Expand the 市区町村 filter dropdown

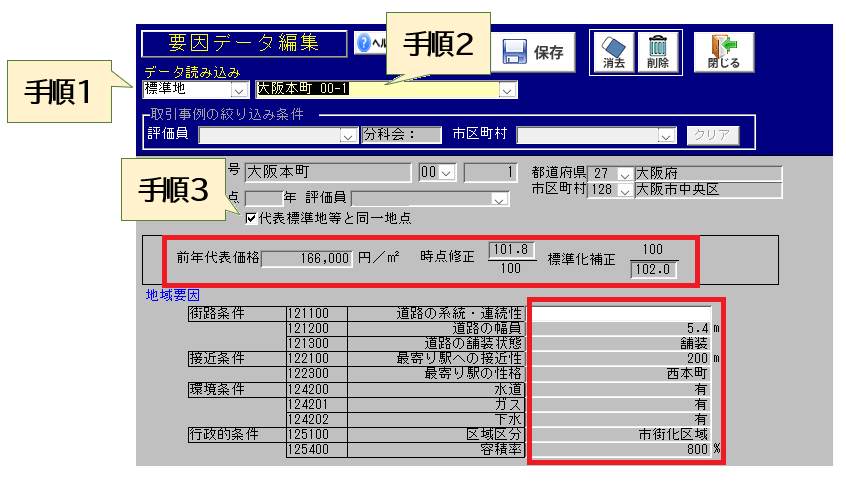tap(667, 135)
